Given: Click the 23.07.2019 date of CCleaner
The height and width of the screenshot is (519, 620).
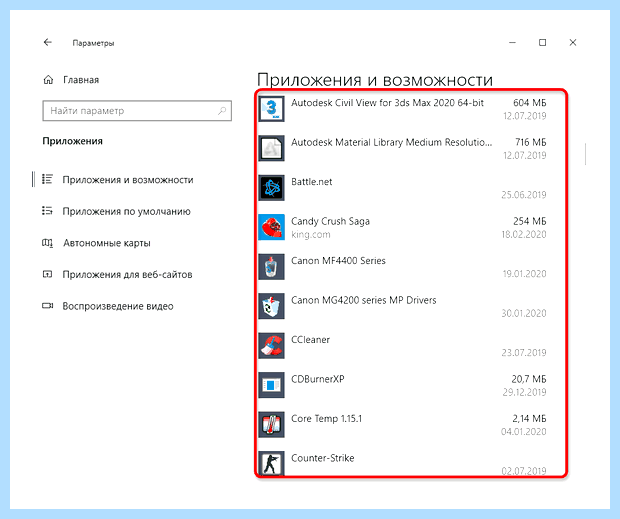Looking at the screenshot, I should pyautogui.click(x=524, y=353).
